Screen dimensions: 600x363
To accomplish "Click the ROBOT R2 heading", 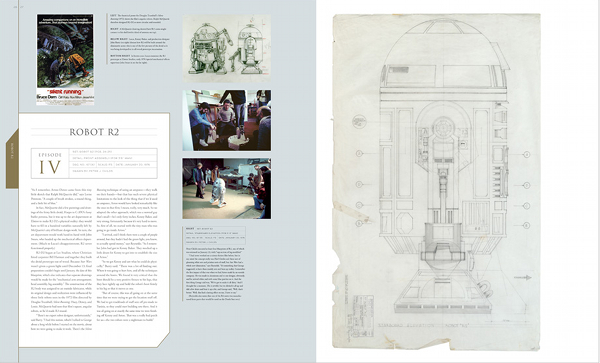I will tap(94, 132).
